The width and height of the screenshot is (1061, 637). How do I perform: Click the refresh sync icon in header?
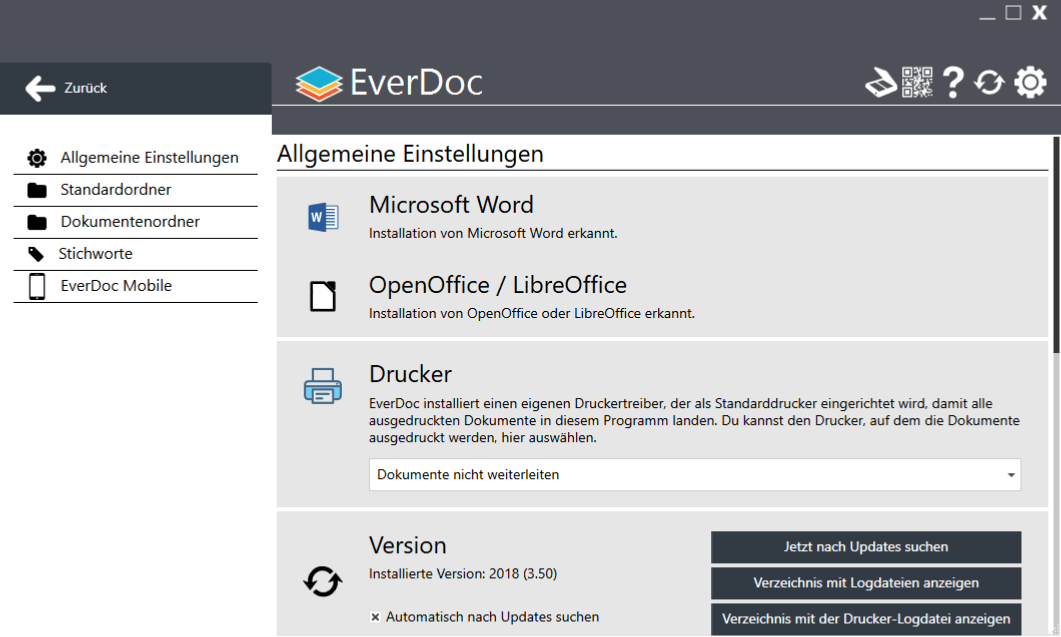coord(989,83)
